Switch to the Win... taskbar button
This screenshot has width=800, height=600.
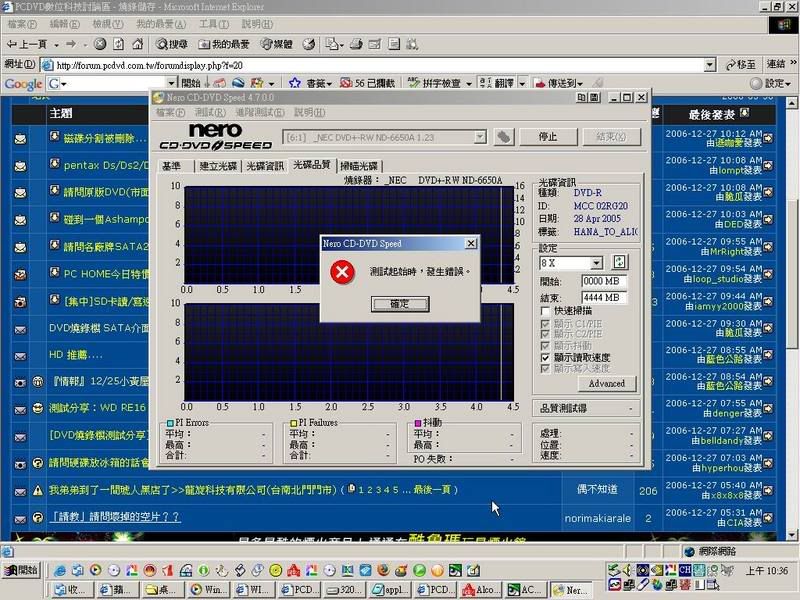click(x=208, y=590)
